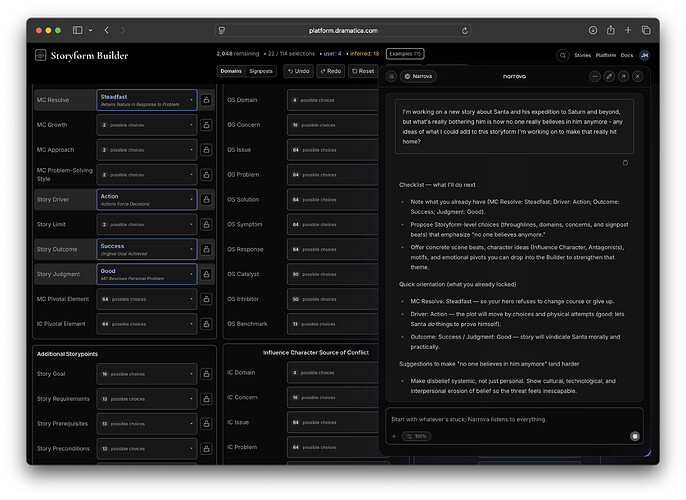Pop out the Narrova chat with arrow icon

tap(623, 76)
